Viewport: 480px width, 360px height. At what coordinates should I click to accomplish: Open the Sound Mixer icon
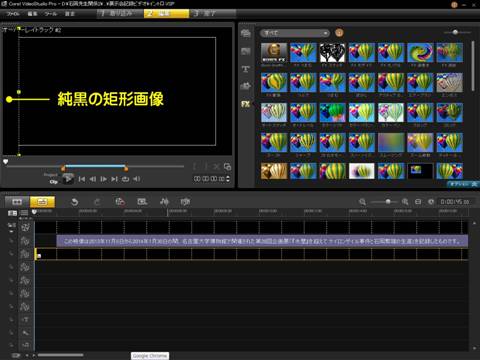tap(164, 202)
